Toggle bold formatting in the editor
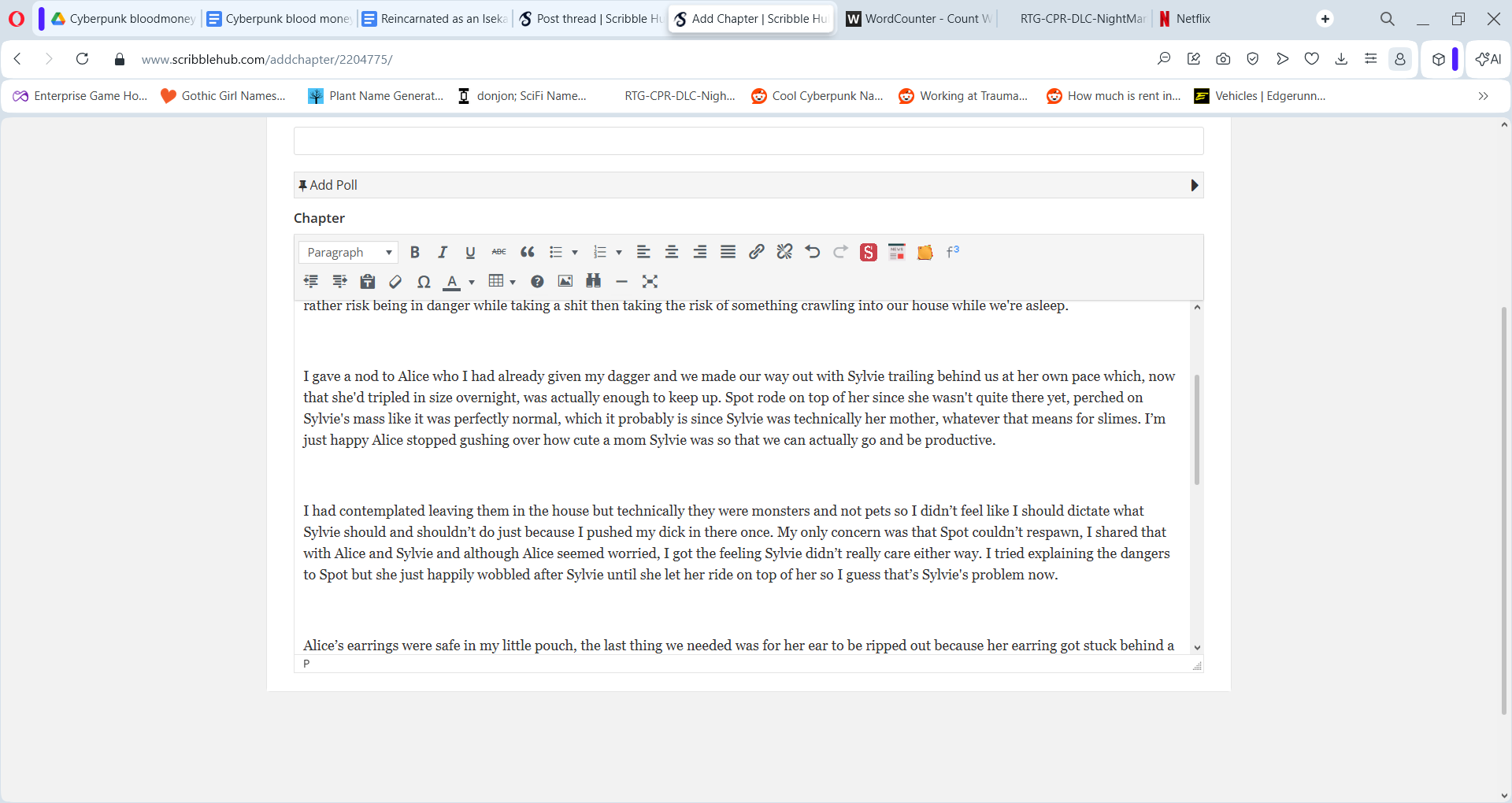This screenshot has height=803, width=1512. click(x=414, y=252)
